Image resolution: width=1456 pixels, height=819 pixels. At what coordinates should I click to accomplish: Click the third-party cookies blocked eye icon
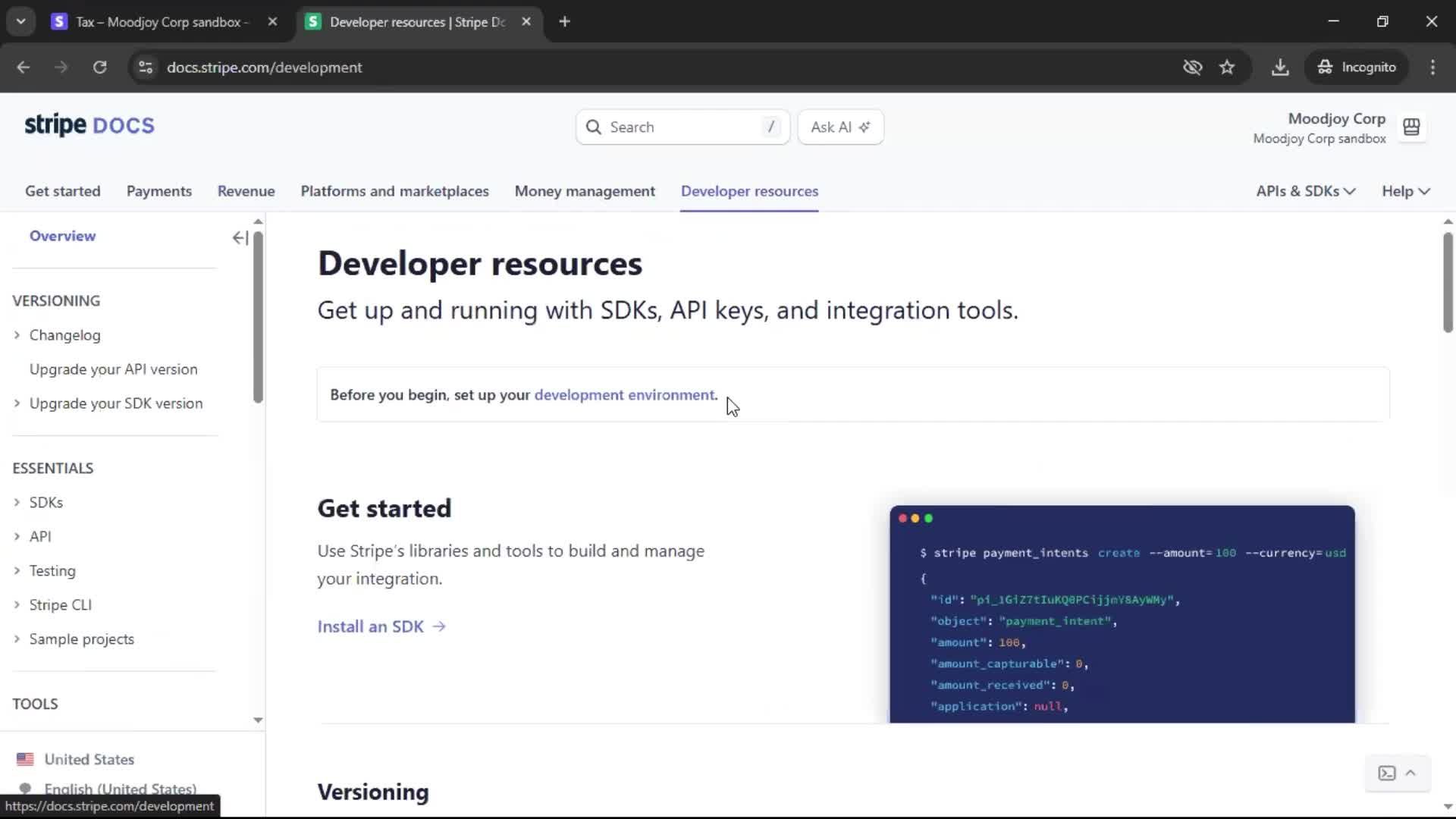point(1192,67)
